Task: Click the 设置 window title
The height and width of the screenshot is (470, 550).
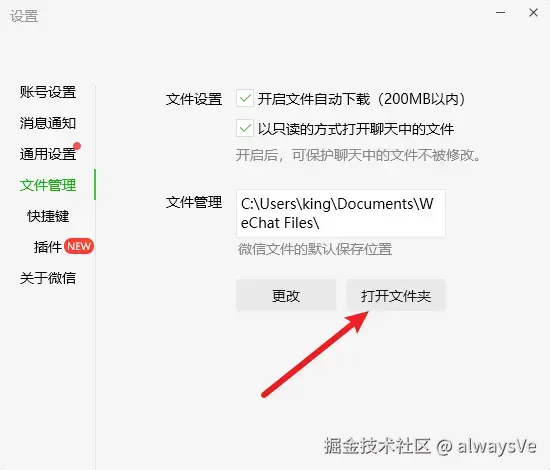Action: [24, 16]
